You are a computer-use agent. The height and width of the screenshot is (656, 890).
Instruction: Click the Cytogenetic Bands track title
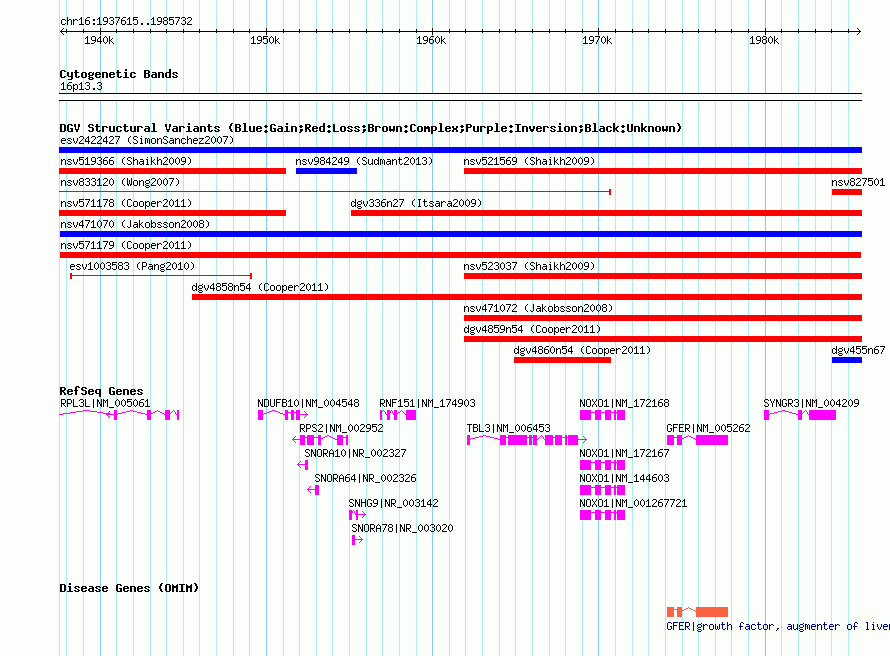click(x=119, y=74)
